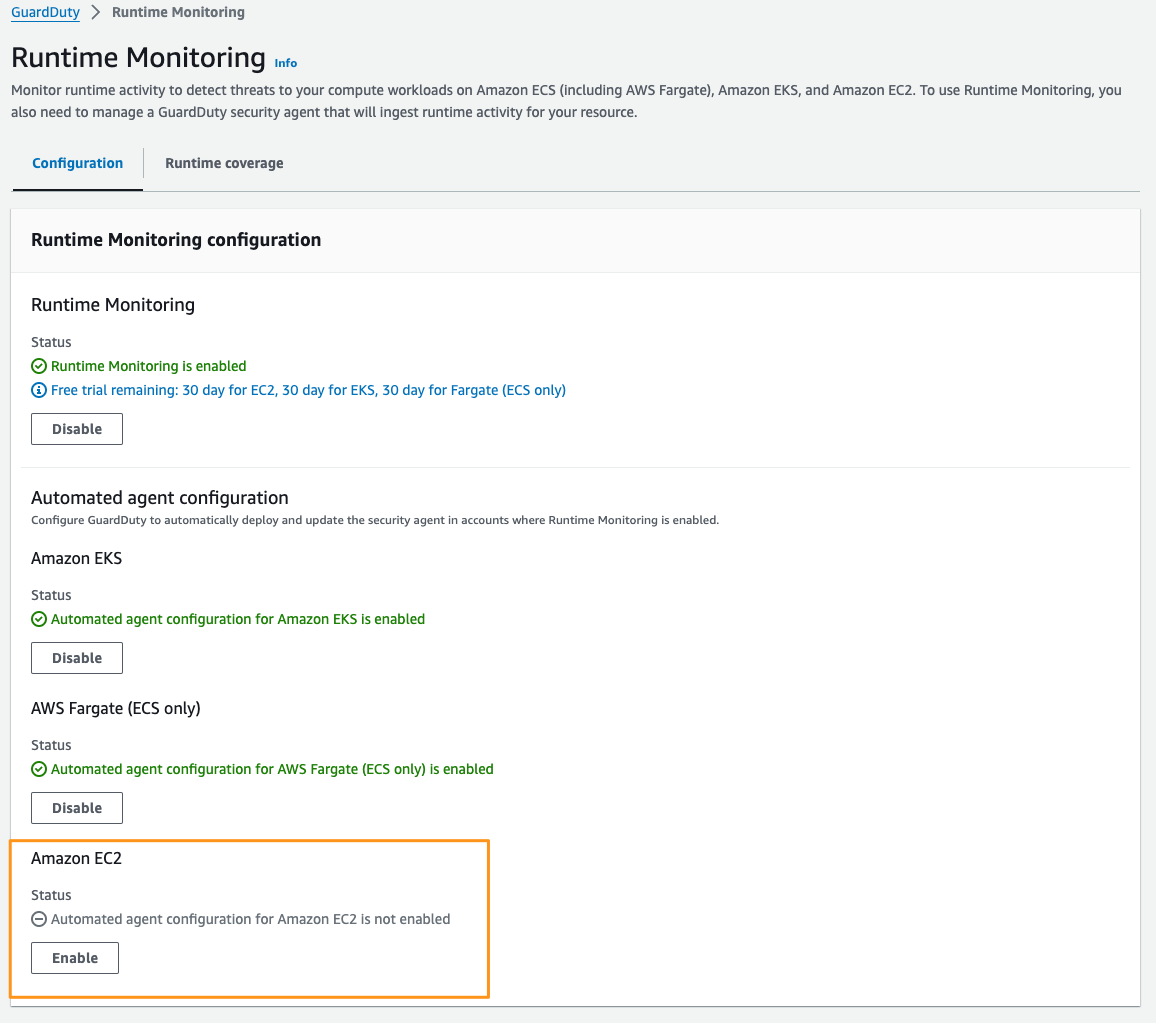1156x1023 pixels.
Task: Click the 'Runtime Monitoring is enabled' status text
Action: 148,365
